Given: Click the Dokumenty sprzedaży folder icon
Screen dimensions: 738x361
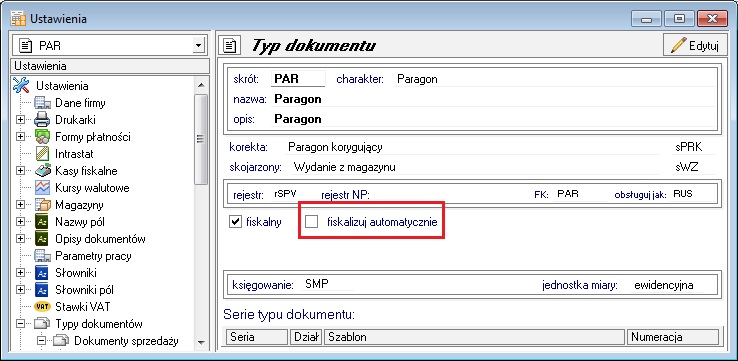Looking at the screenshot, I should click(61, 341).
